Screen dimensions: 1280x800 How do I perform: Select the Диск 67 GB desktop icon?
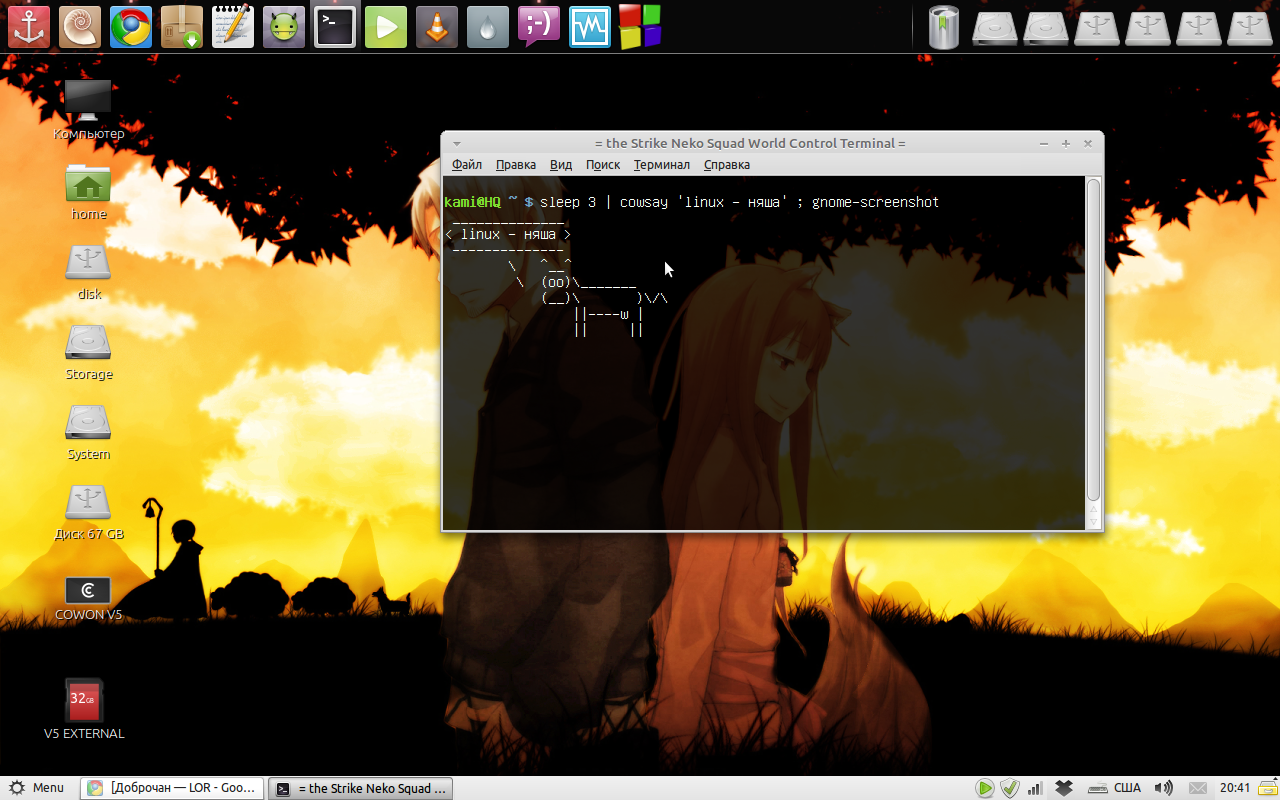88,512
